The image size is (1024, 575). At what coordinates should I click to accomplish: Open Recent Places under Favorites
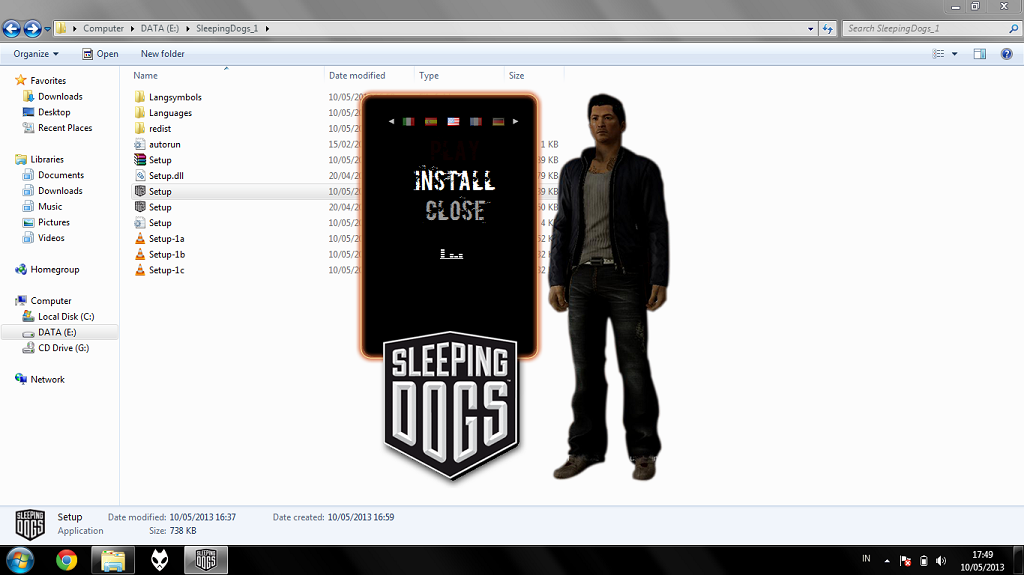(65, 128)
